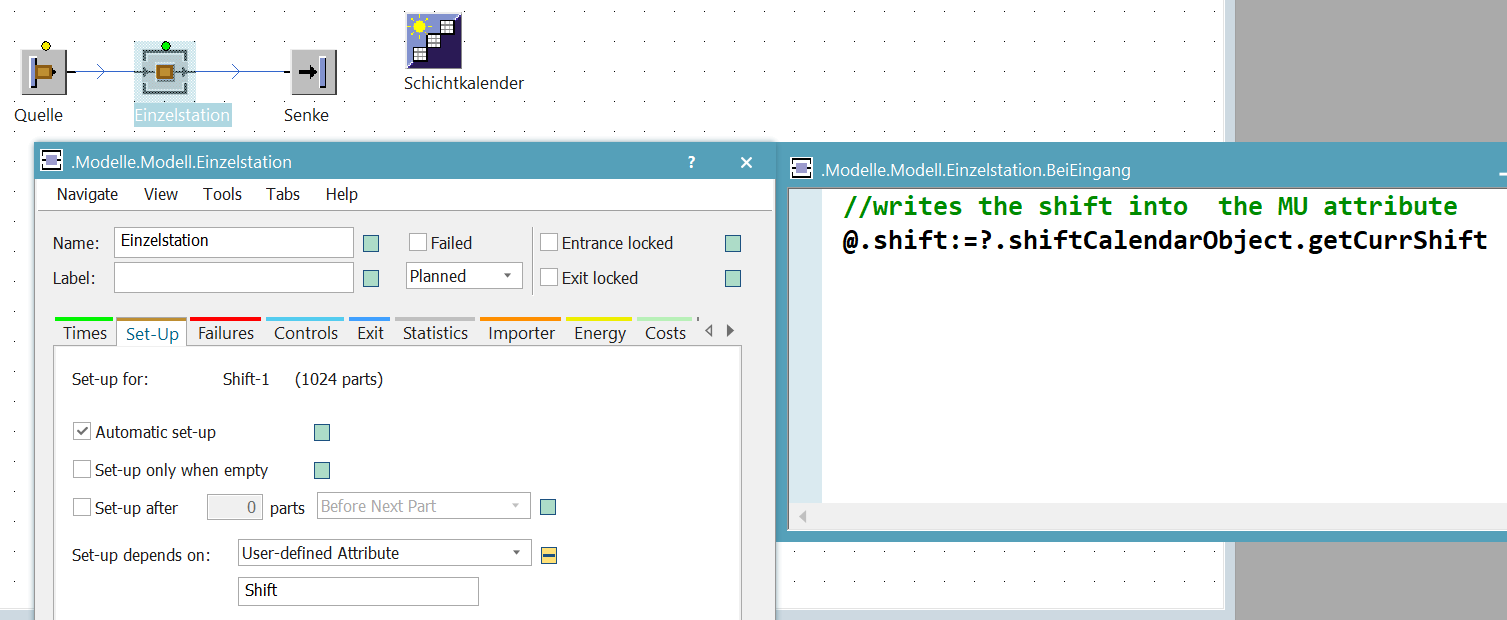Switch to the Failures tab

(226, 333)
